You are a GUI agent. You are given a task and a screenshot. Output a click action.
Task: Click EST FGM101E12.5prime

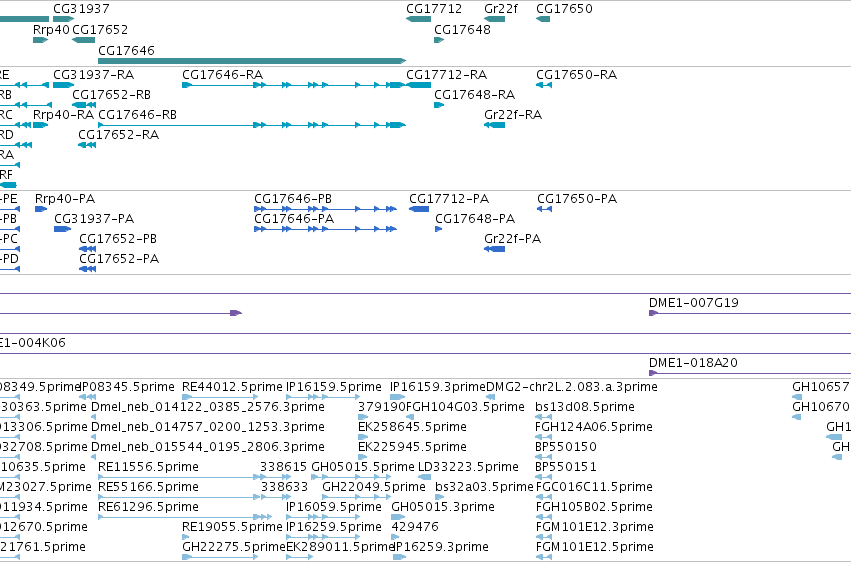click(x=543, y=557)
